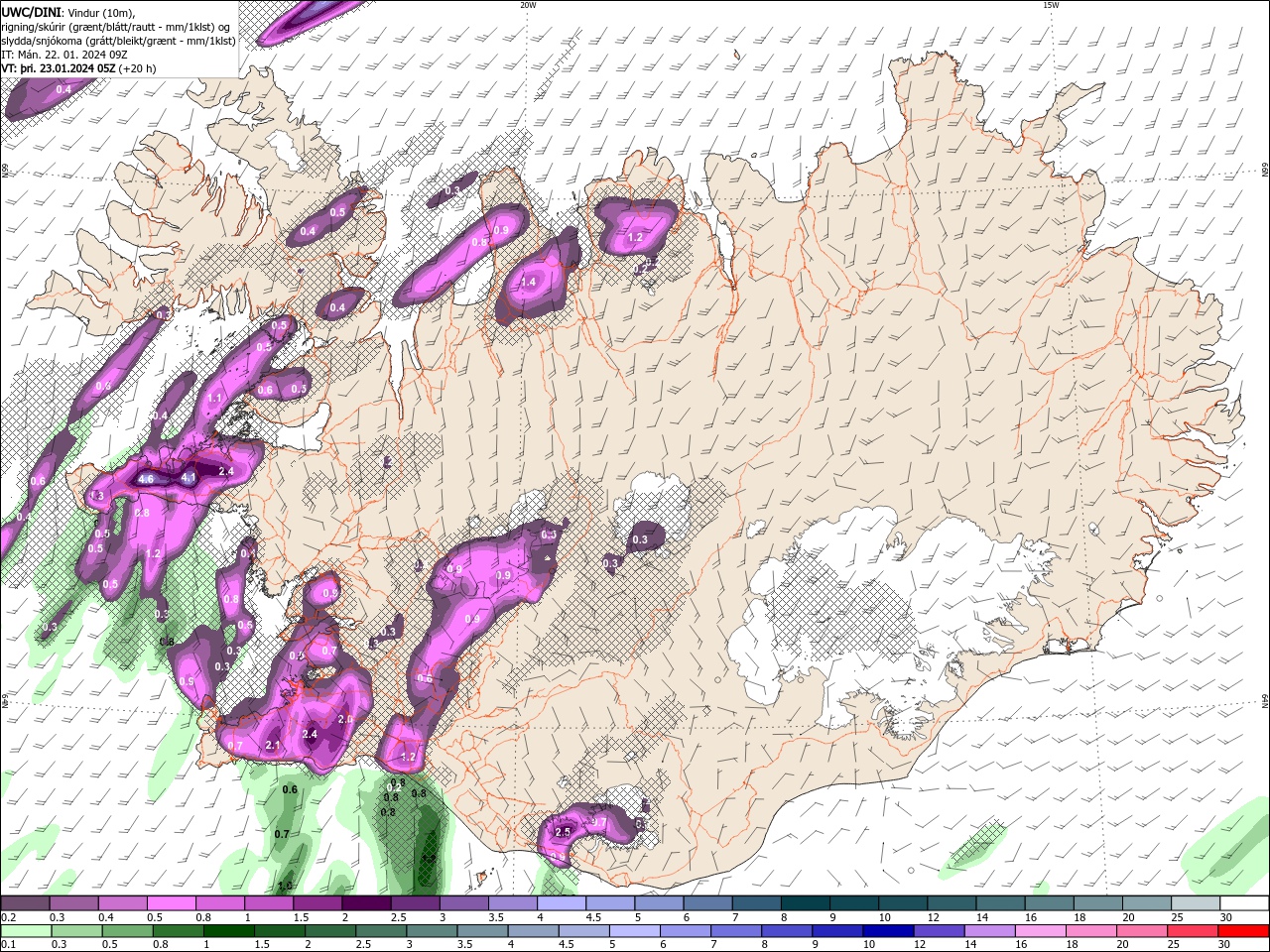Click the deep blue 10–12 rain legend swatch
This screenshot has width=1270, height=952.
[x=887, y=931]
